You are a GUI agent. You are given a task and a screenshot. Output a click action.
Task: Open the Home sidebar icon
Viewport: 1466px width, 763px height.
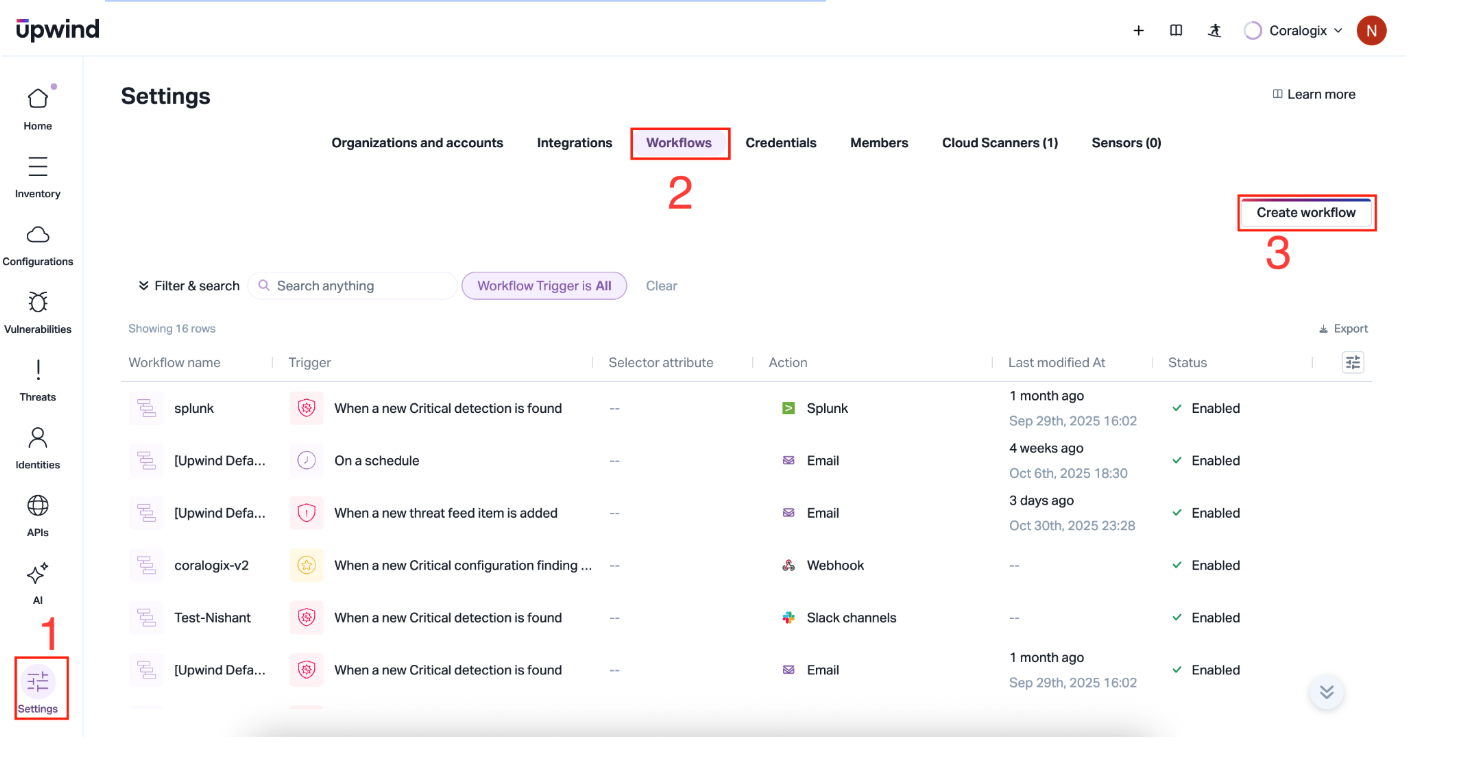point(38,99)
